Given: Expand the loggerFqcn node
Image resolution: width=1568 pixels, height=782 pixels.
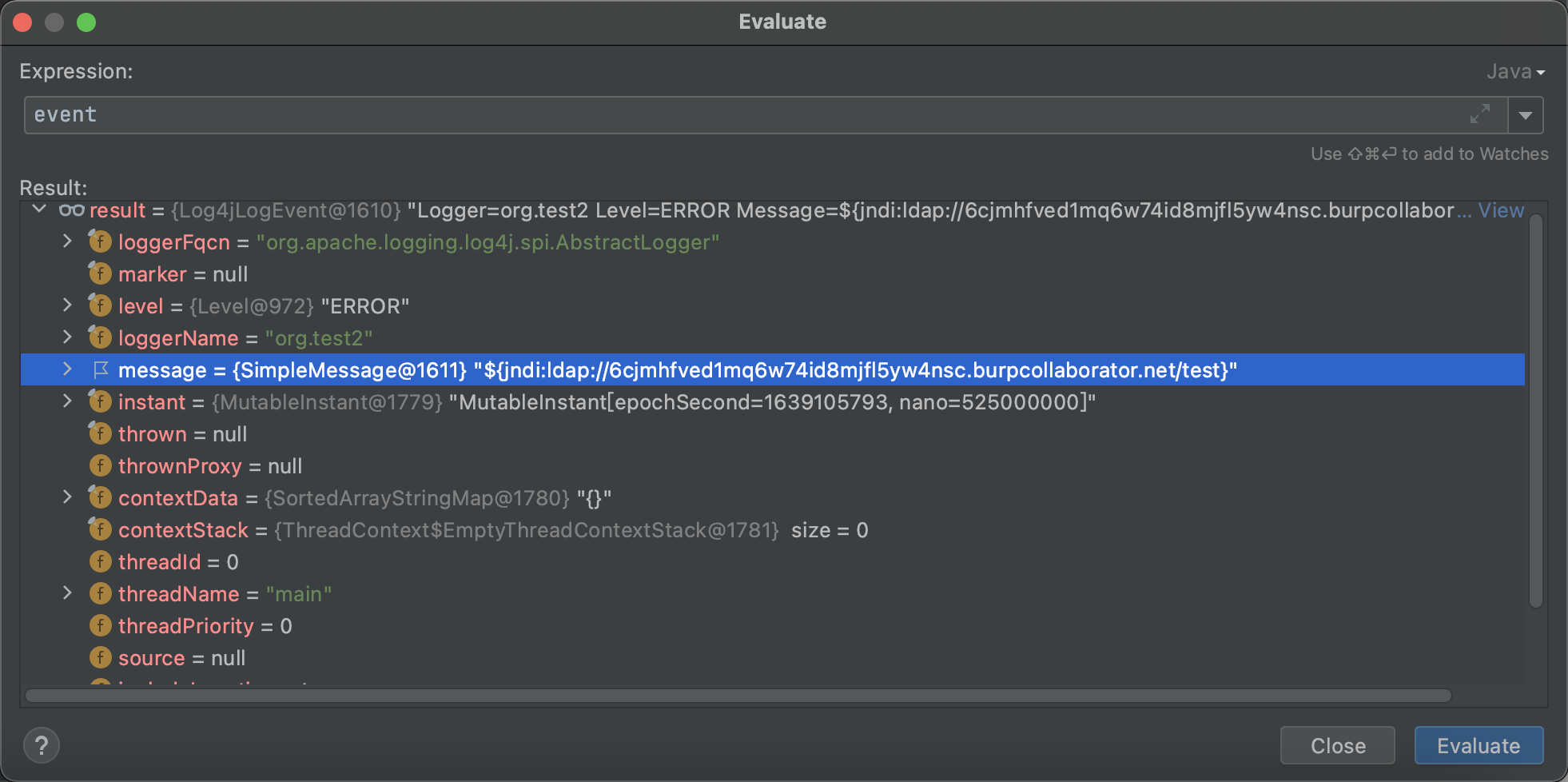Looking at the screenshot, I should click(x=67, y=241).
